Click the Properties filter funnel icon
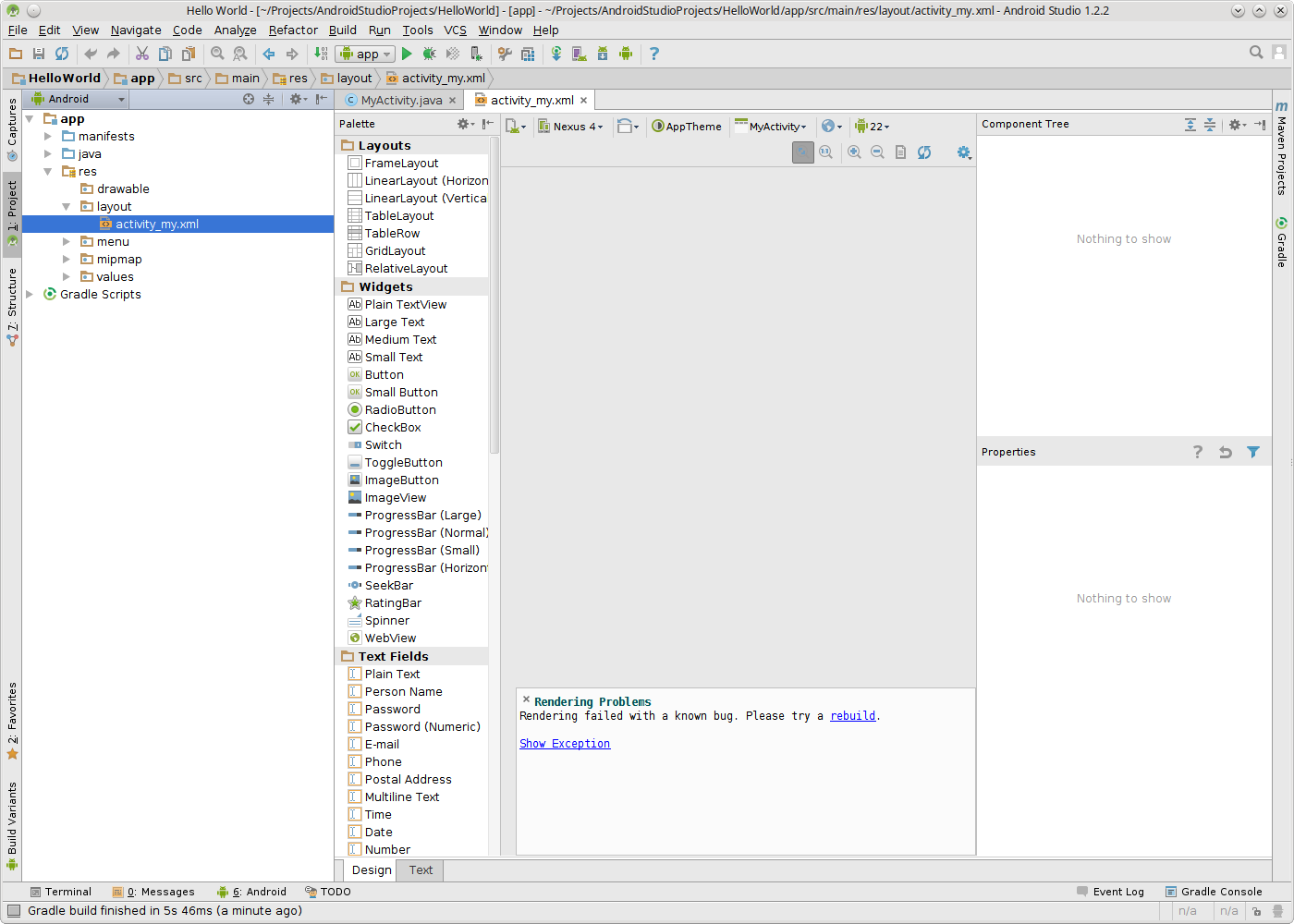1294x924 pixels. point(1253,452)
